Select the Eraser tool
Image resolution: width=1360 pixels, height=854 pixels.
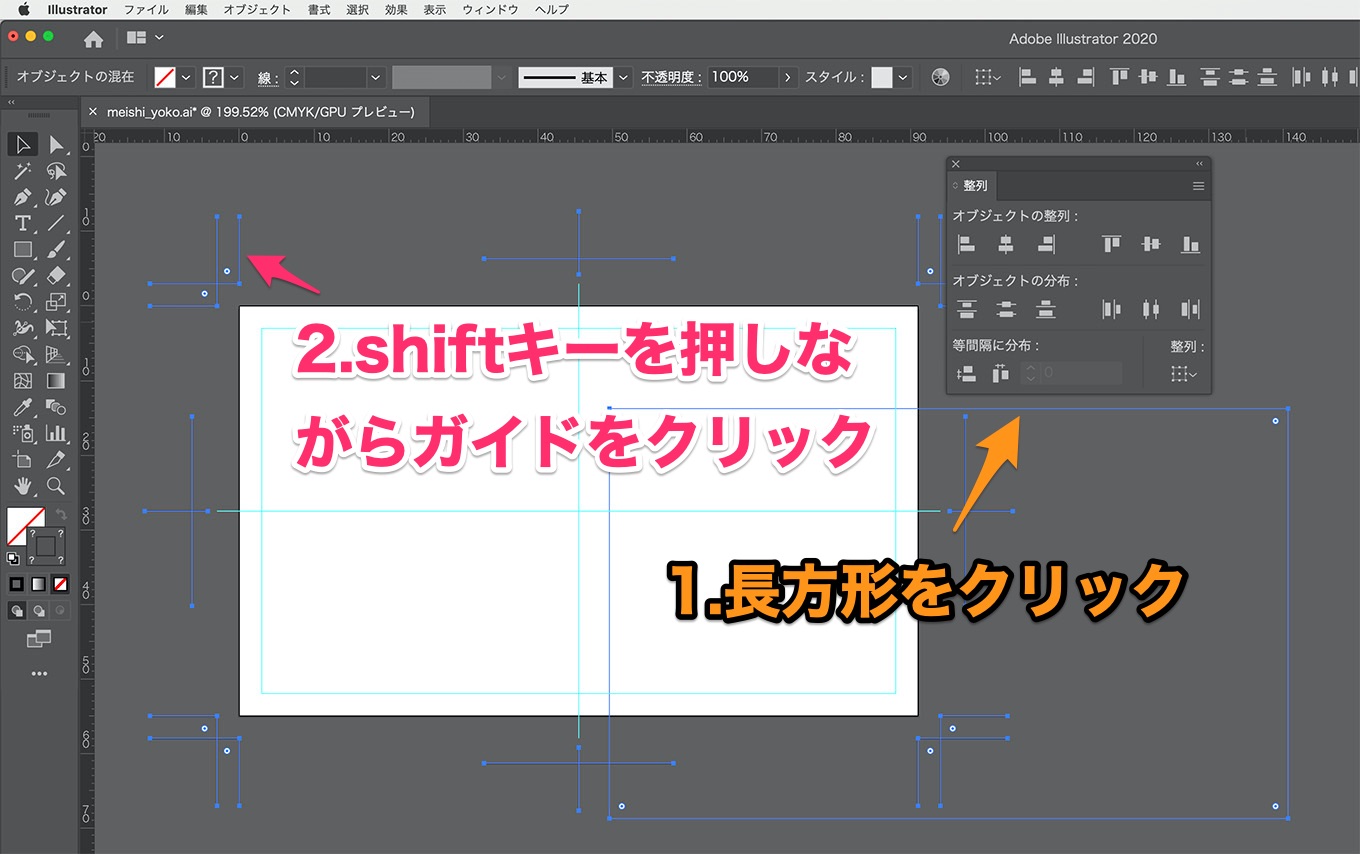click(x=56, y=275)
